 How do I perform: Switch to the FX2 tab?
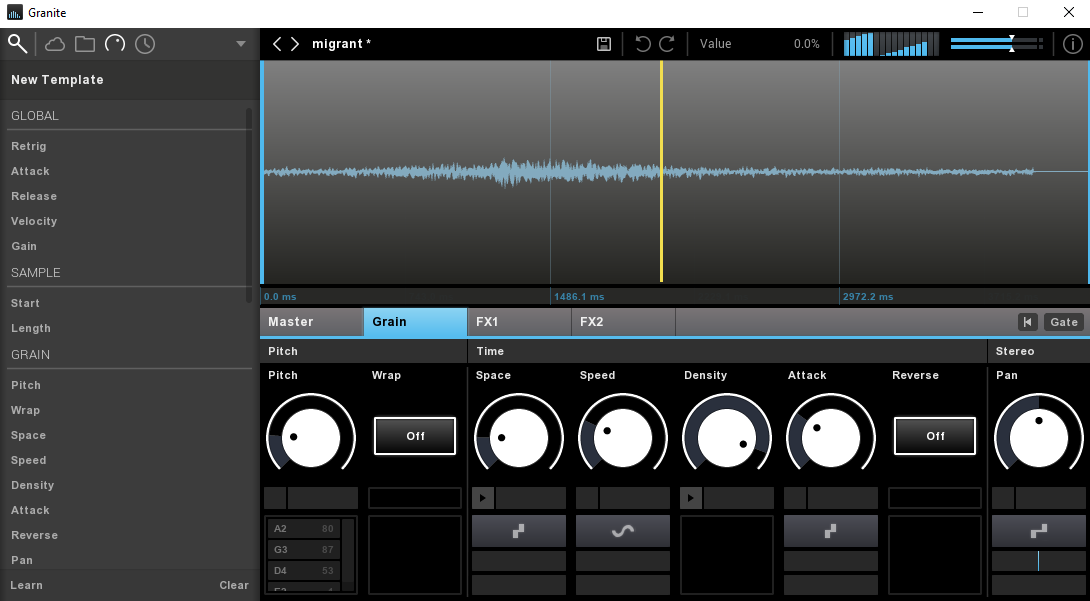pyautogui.click(x=624, y=322)
